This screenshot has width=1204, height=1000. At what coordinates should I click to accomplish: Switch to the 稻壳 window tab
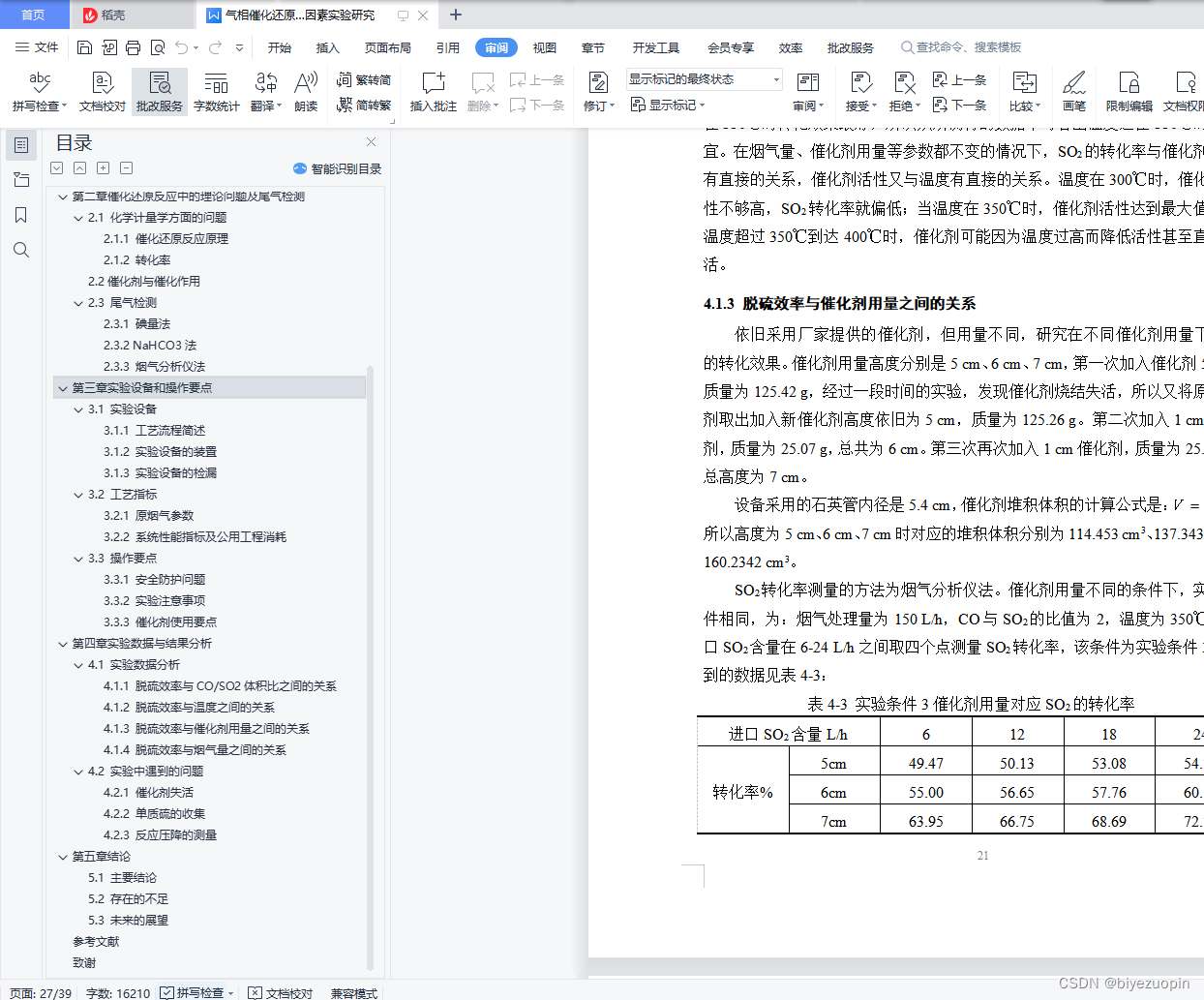[132, 15]
